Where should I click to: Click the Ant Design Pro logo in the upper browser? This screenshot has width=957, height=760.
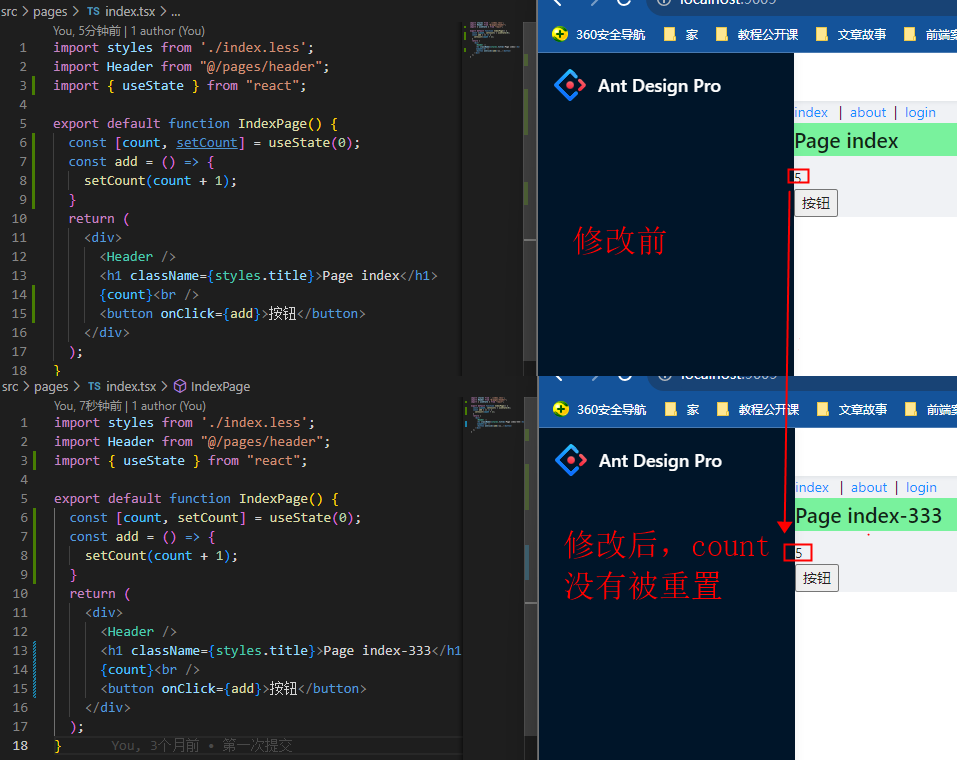(x=570, y=85)
